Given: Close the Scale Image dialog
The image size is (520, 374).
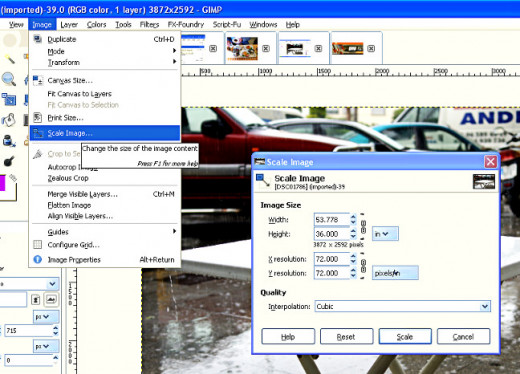Looking at the screenshot, I should click(x=491, y=162).
